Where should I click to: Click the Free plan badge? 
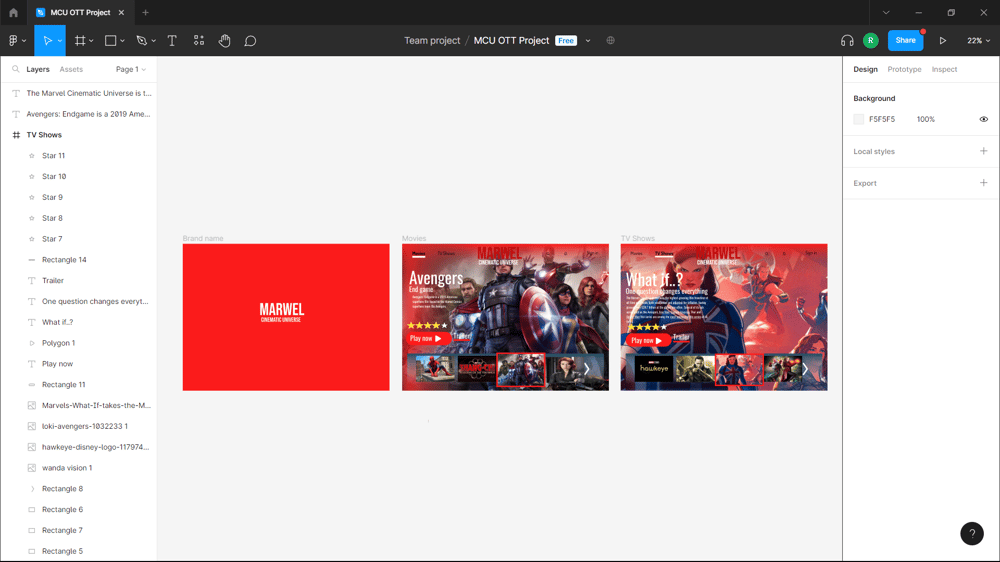(x=566, y=40)
